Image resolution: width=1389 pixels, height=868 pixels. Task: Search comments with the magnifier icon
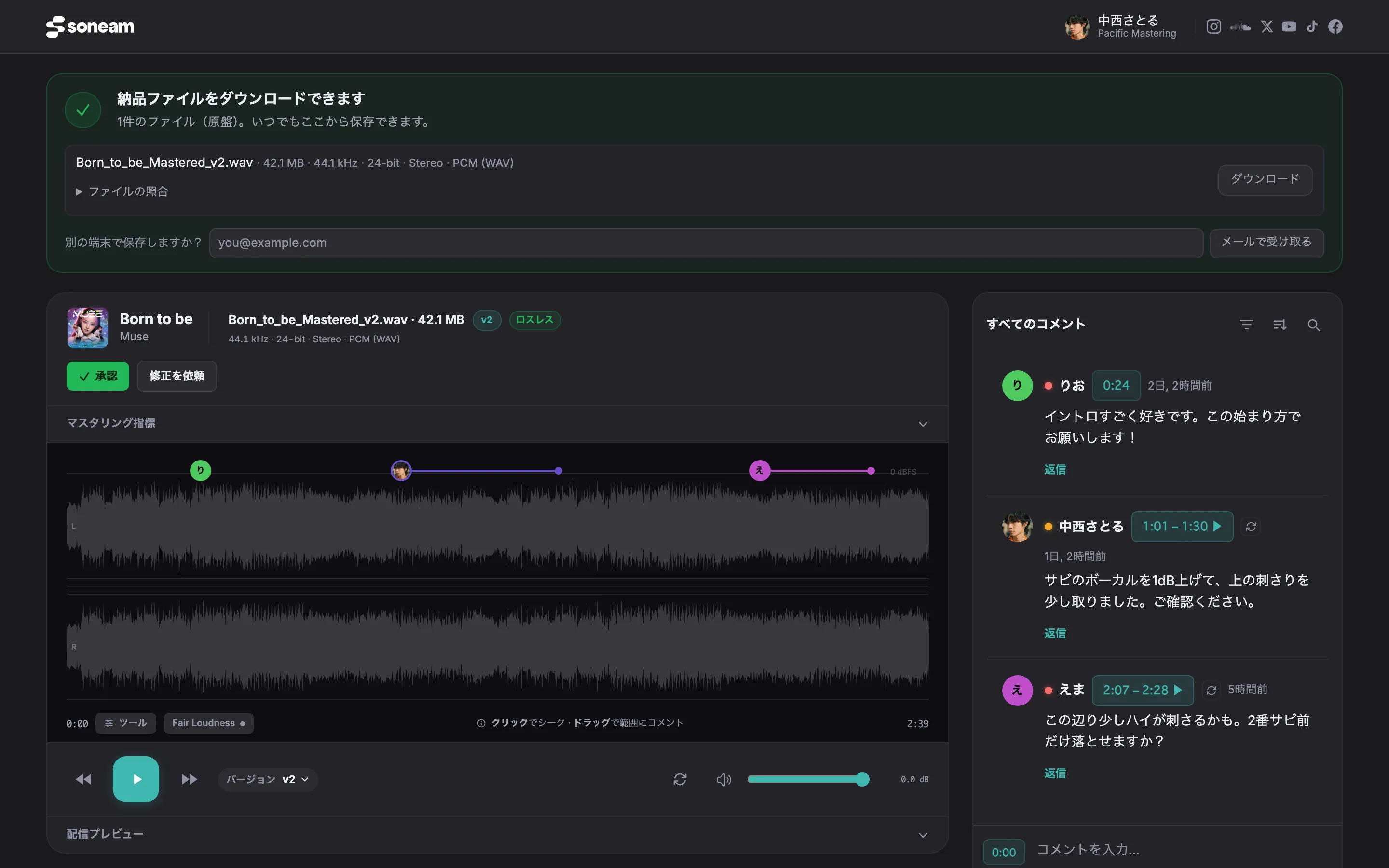1313,325
